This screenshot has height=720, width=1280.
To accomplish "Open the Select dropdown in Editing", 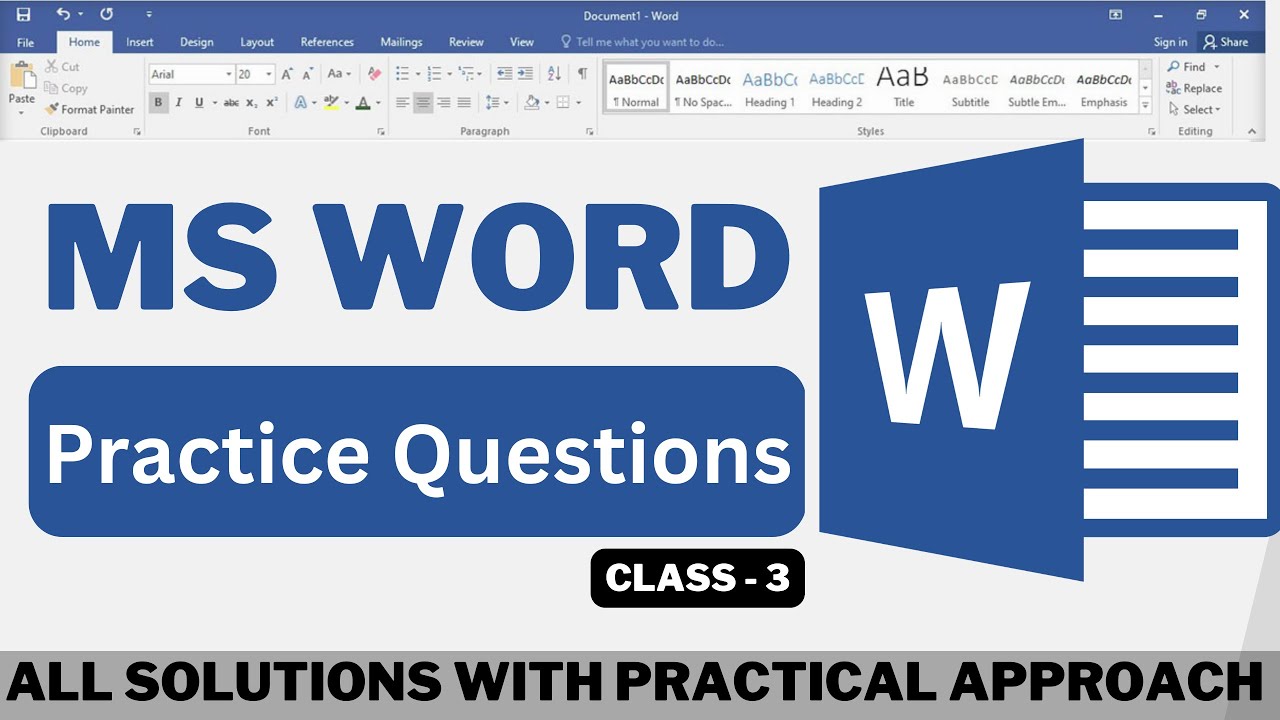I will click(1194, 110).
